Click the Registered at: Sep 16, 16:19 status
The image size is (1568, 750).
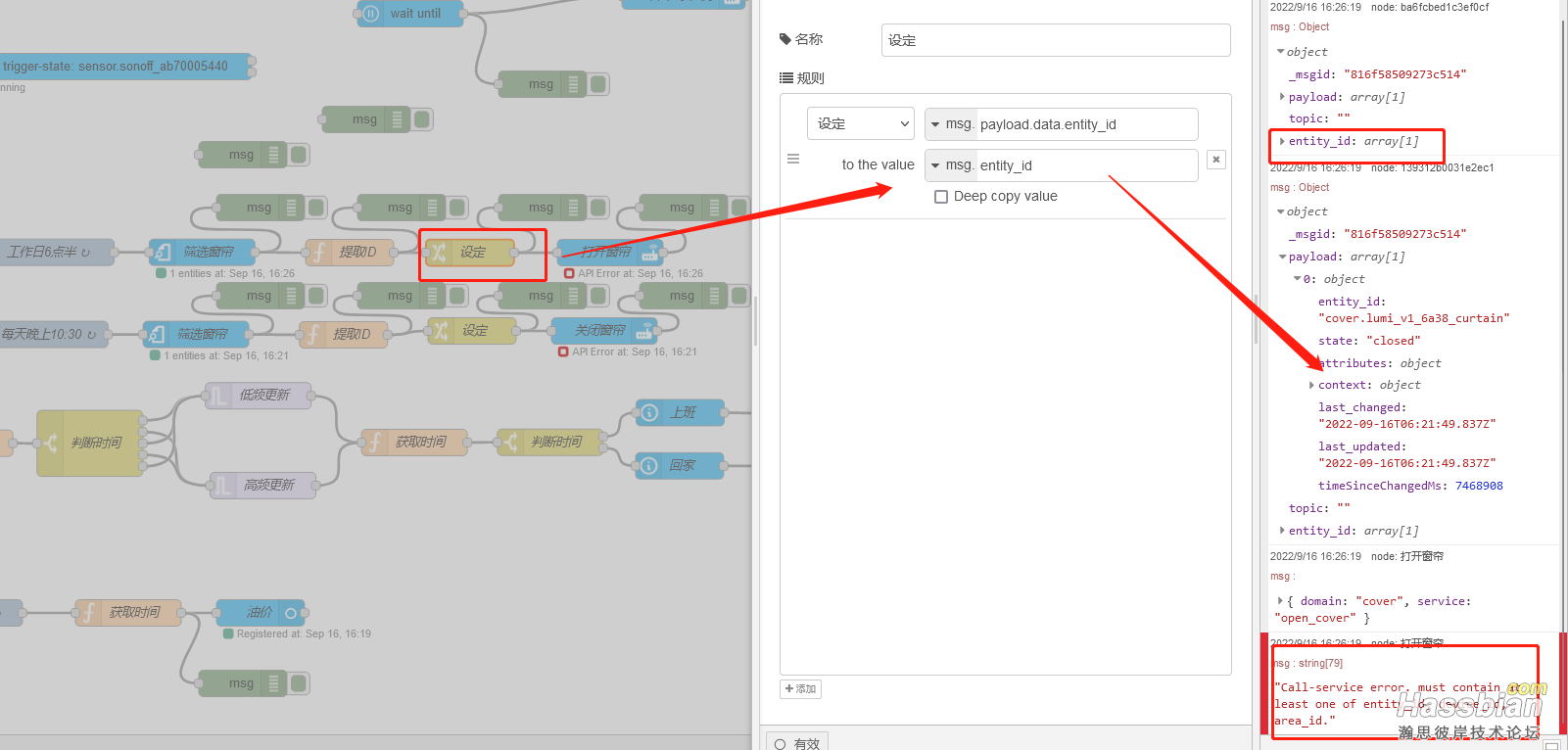point(298,633)
